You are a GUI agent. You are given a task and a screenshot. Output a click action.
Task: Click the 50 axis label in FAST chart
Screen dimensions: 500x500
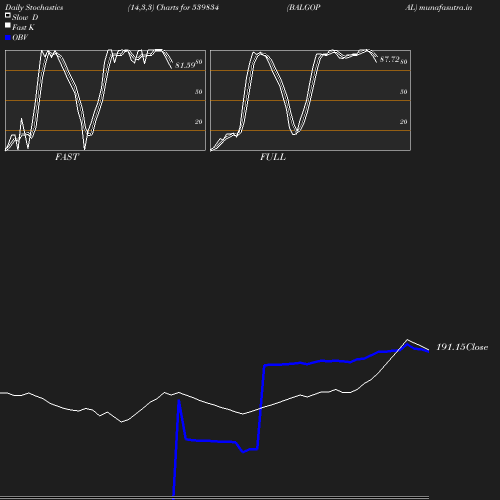(199, 92)
